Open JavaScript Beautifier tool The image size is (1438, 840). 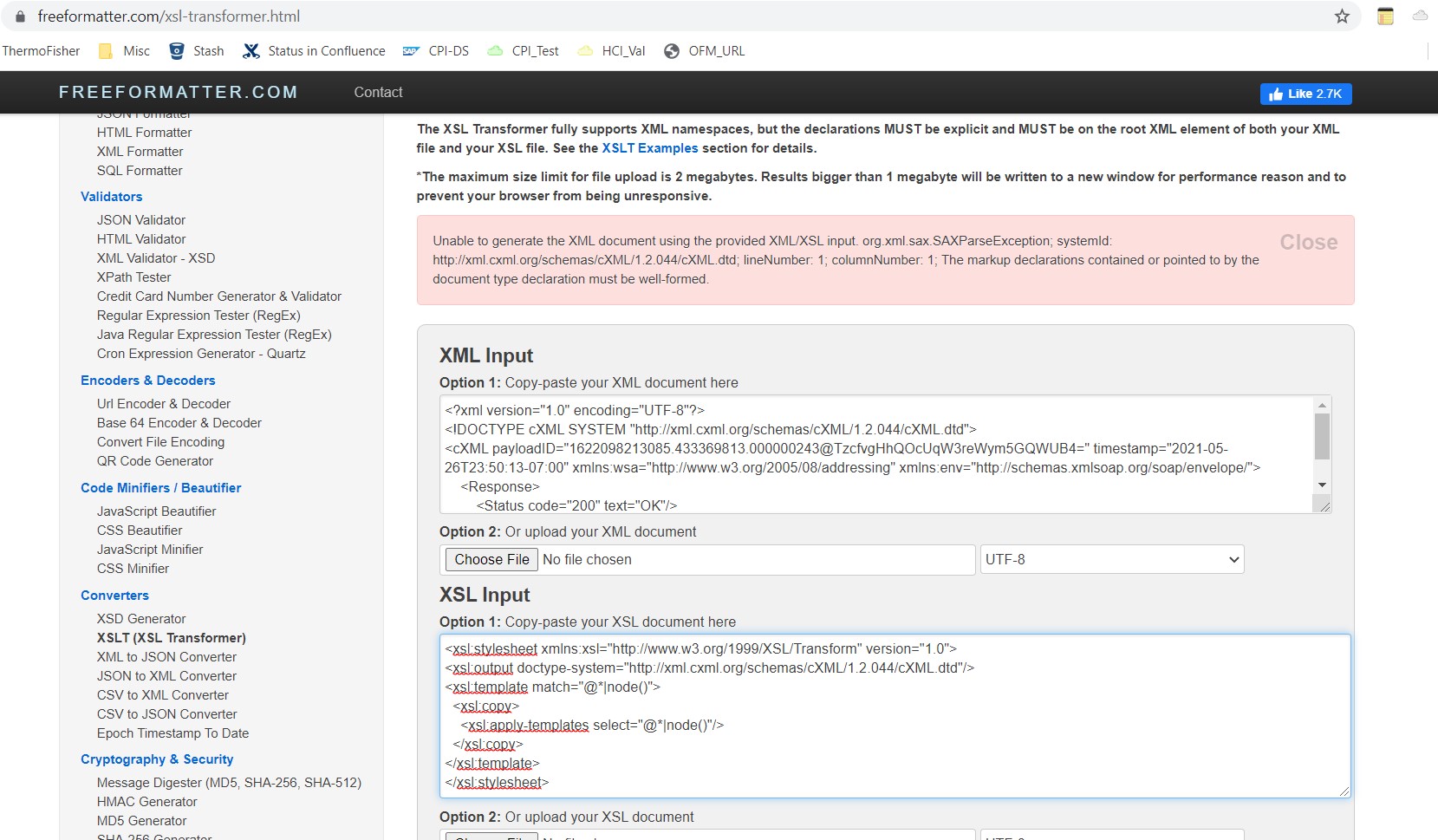click(x=157, y=511)
